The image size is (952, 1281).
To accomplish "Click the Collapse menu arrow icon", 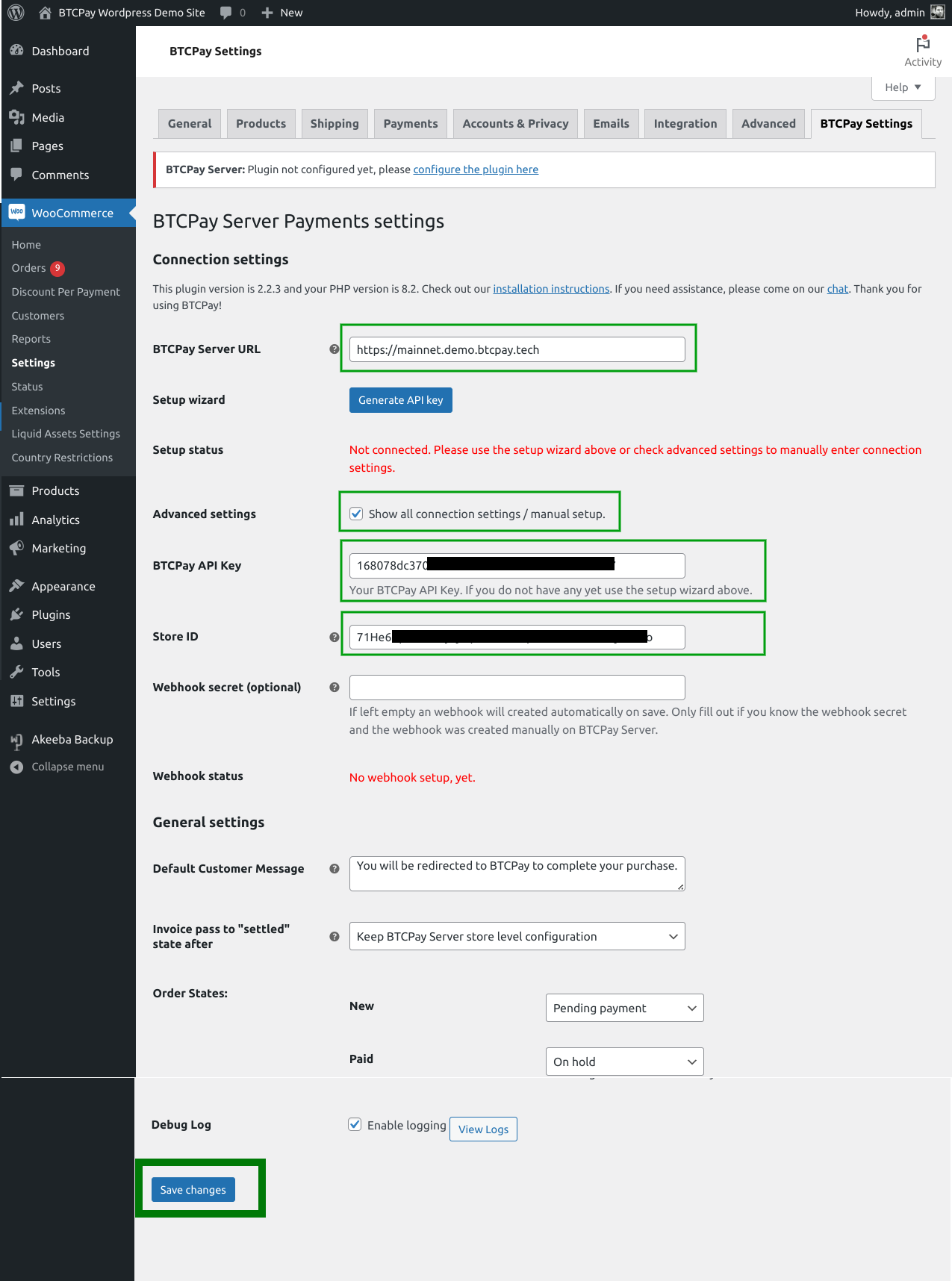I will (16, 767).
